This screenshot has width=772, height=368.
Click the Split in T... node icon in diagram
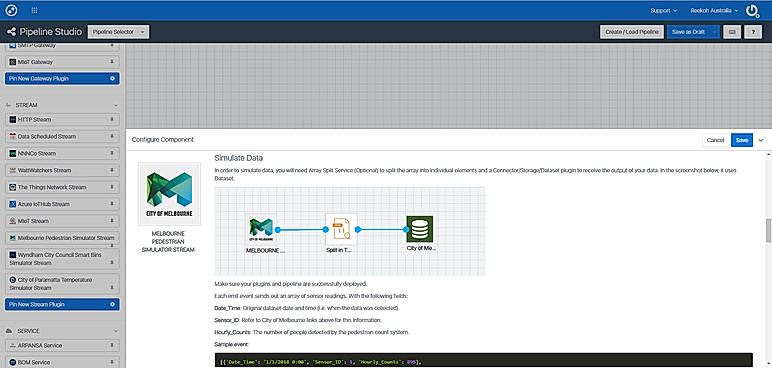pos(341,230)
